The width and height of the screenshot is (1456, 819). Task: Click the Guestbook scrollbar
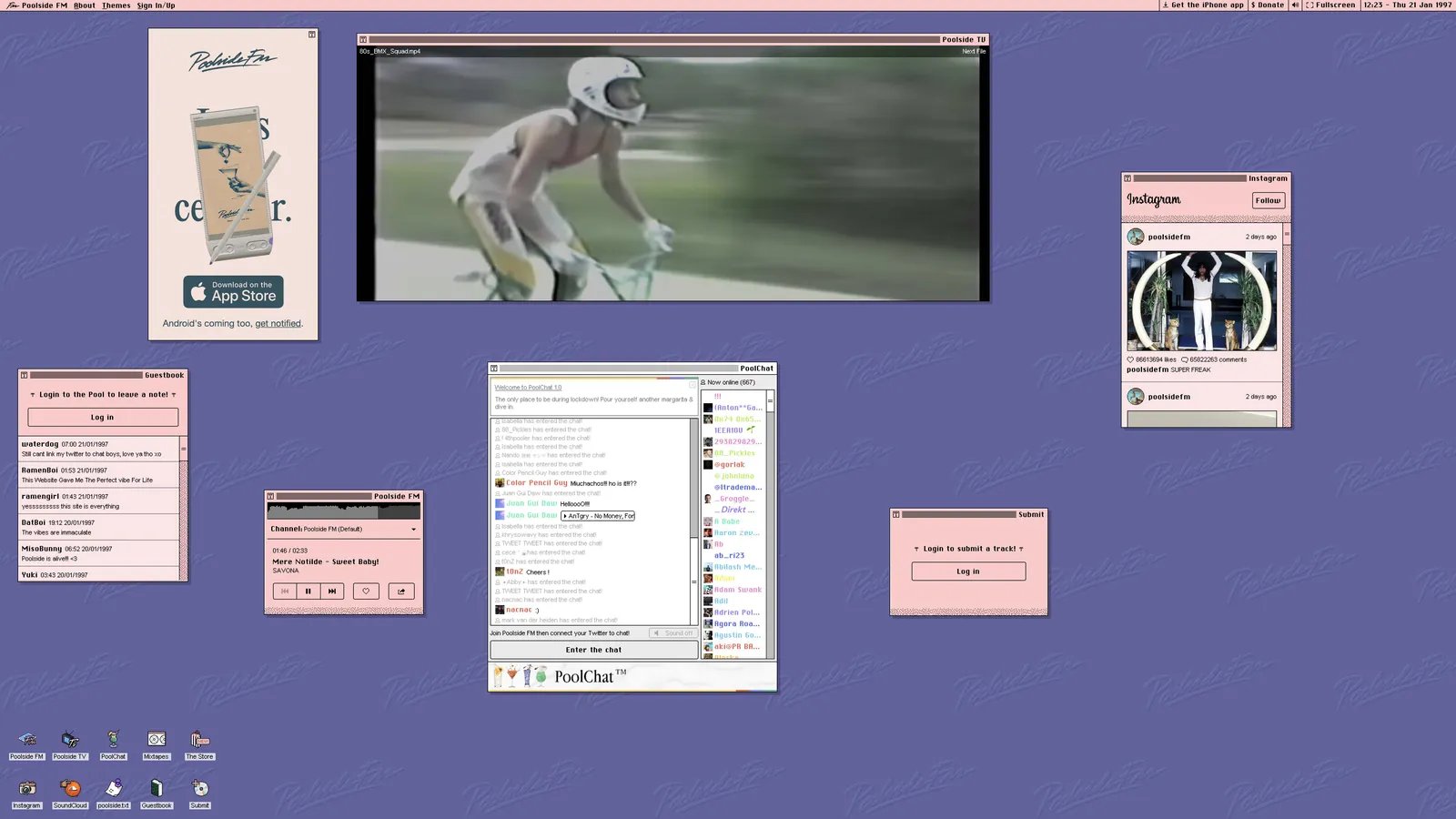pos(183,510)
